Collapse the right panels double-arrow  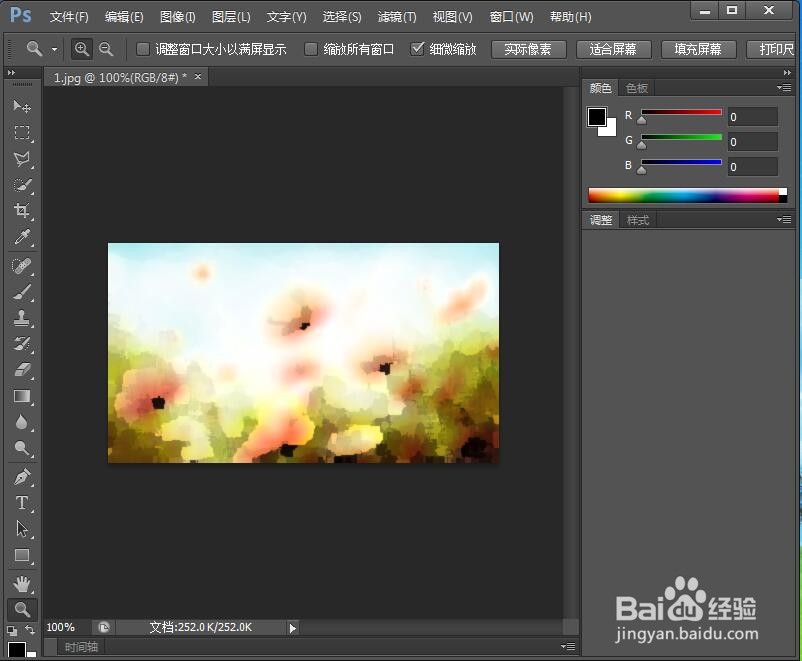(x=787, y=73)
